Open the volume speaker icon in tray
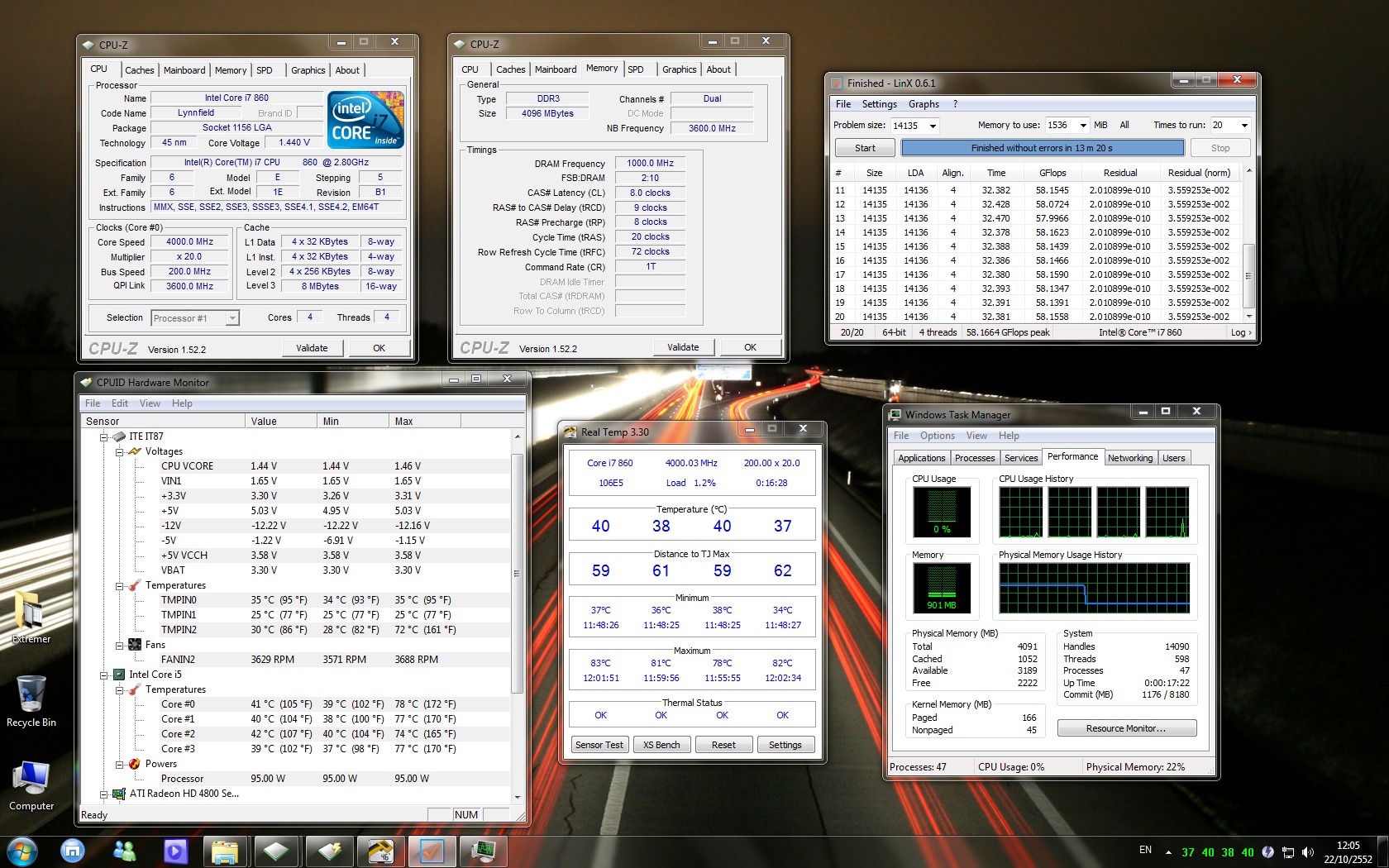 coord(1307,851)
